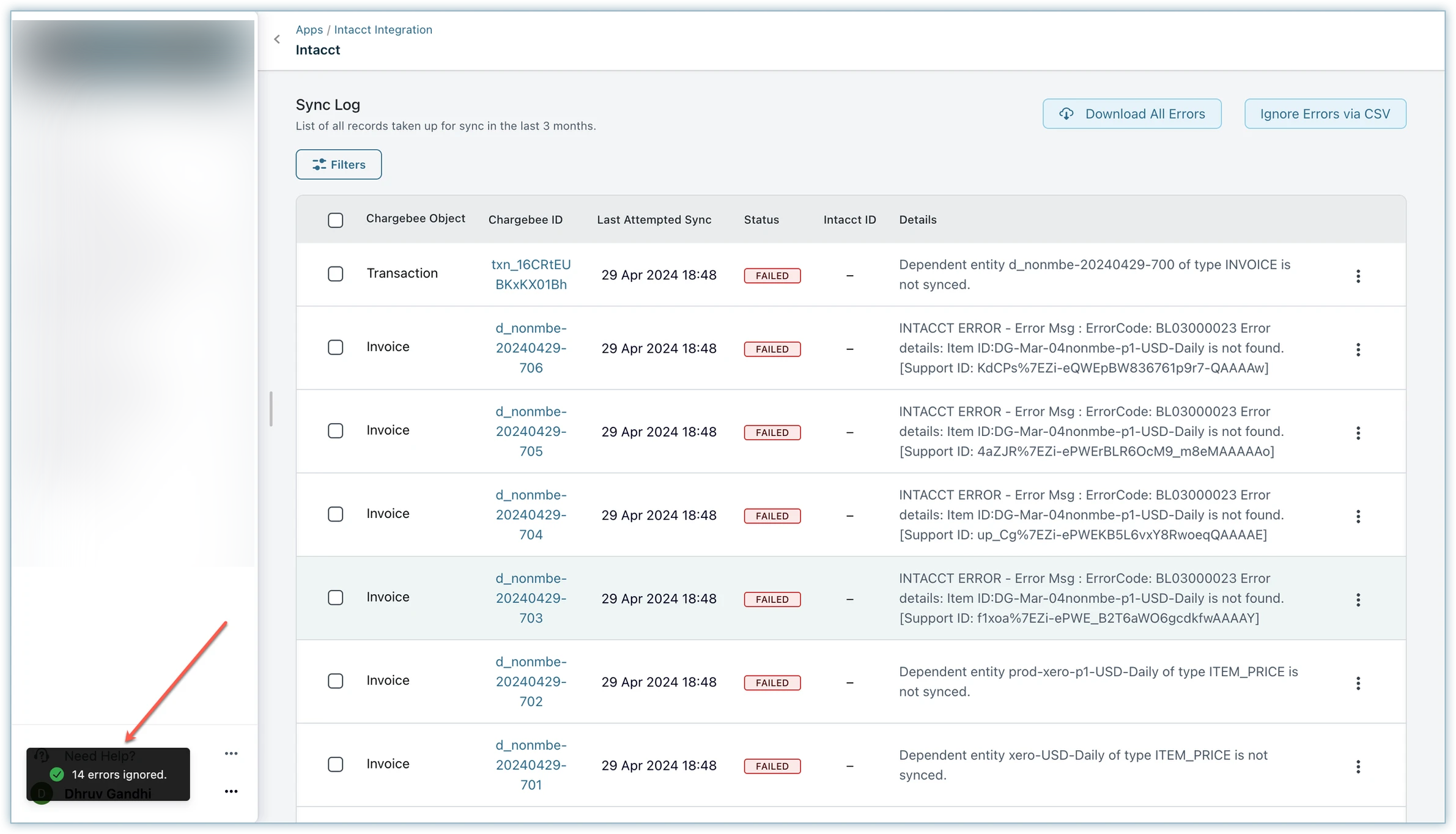Click the 14 errors ignored toast
Viewport: 1456px width, 834px height.
(x=108, y=774)
